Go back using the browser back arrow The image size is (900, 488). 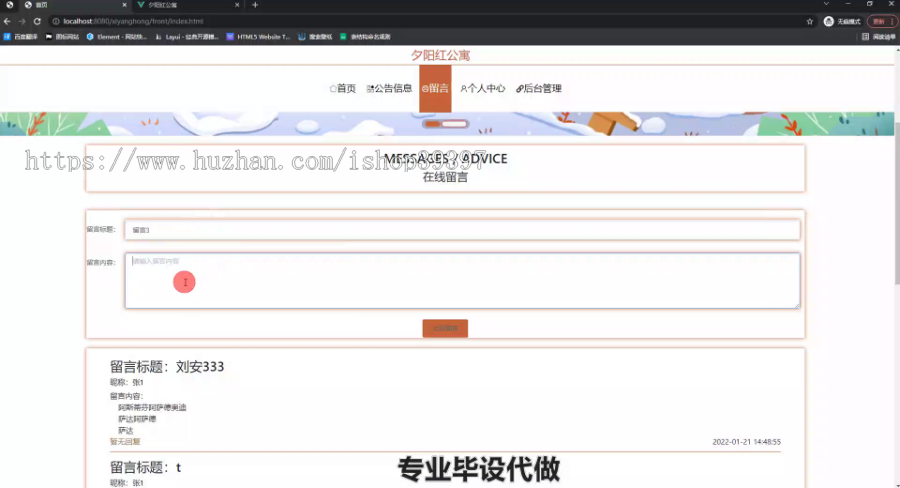tap(7, 21)
